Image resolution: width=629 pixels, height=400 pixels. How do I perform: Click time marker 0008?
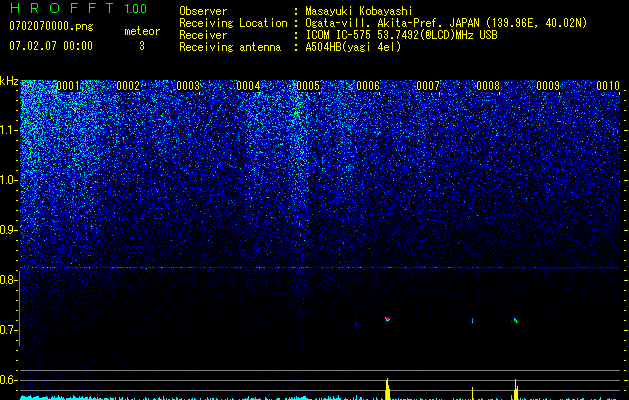coord(488,86)
